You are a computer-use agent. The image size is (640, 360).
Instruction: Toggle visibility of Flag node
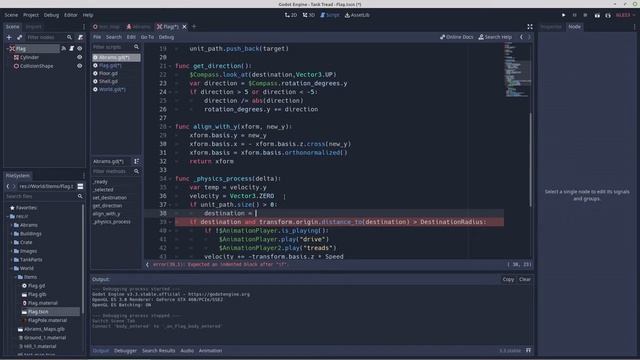tap(80, 49)
